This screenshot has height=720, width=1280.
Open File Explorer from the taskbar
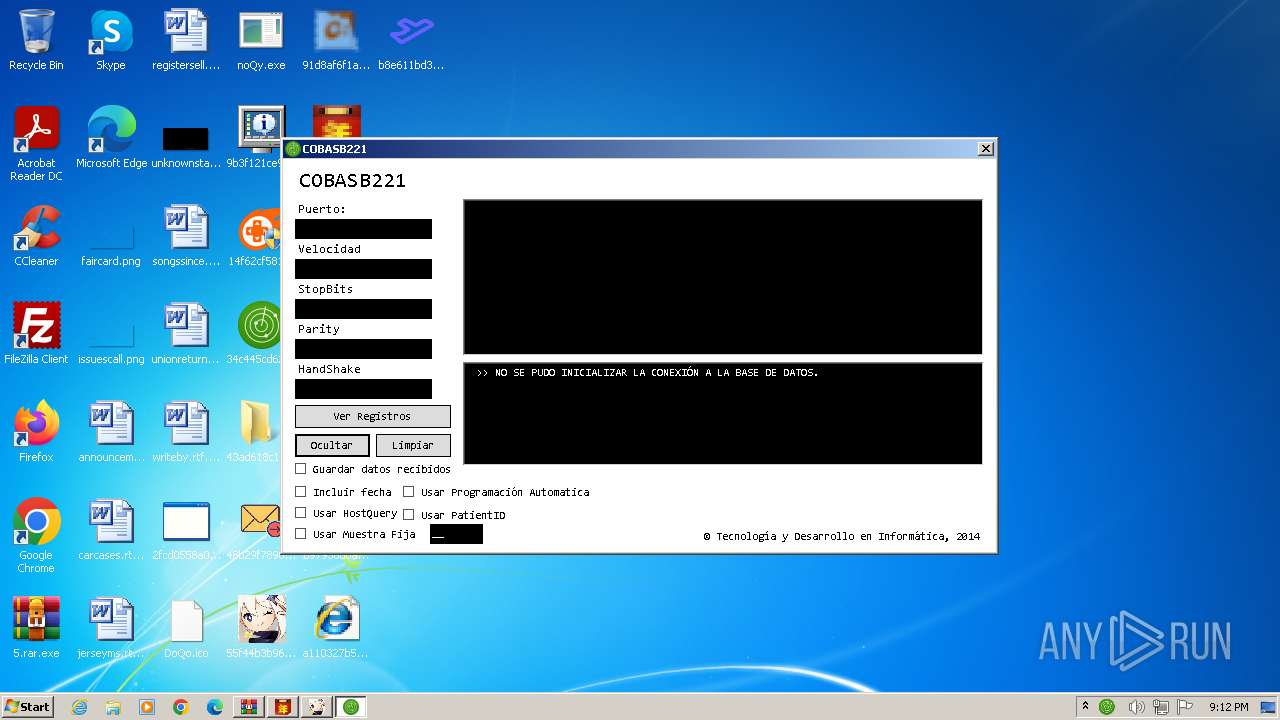(113, 707)
